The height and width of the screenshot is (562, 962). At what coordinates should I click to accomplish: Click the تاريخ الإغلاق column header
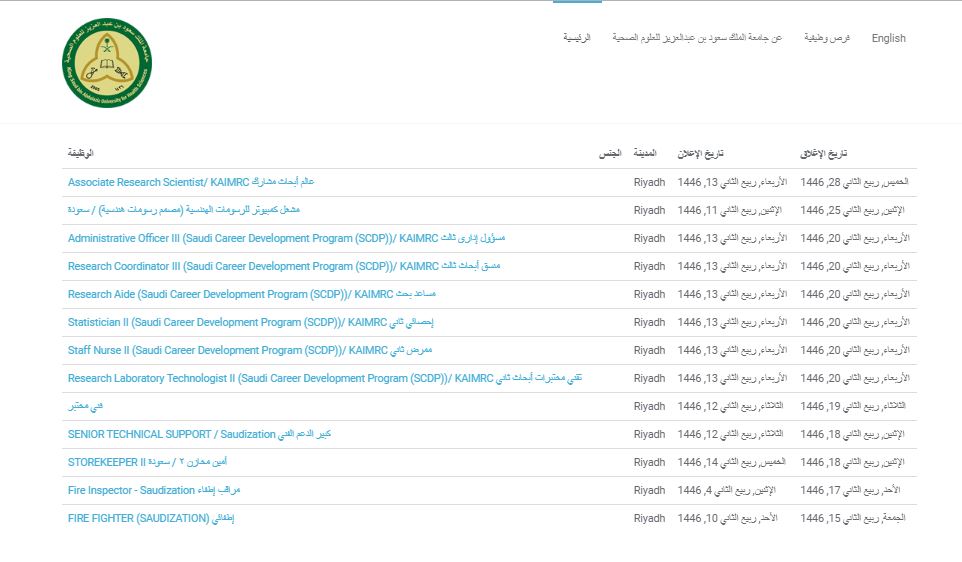[x=823, y=154]
